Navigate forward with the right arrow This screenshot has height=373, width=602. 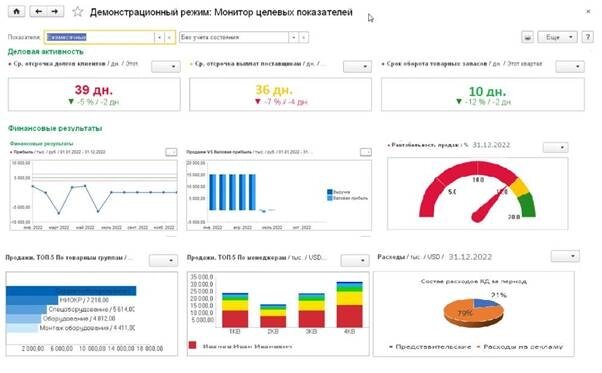point(55,12)
